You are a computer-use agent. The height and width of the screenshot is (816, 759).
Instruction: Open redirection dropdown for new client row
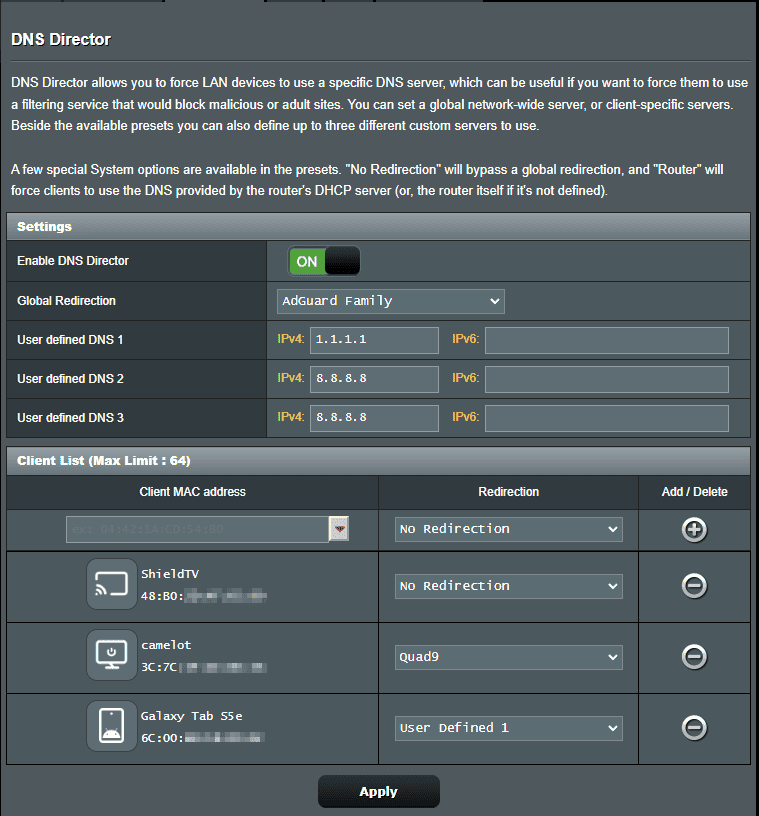pyautogui.click(x=508, y=529)
